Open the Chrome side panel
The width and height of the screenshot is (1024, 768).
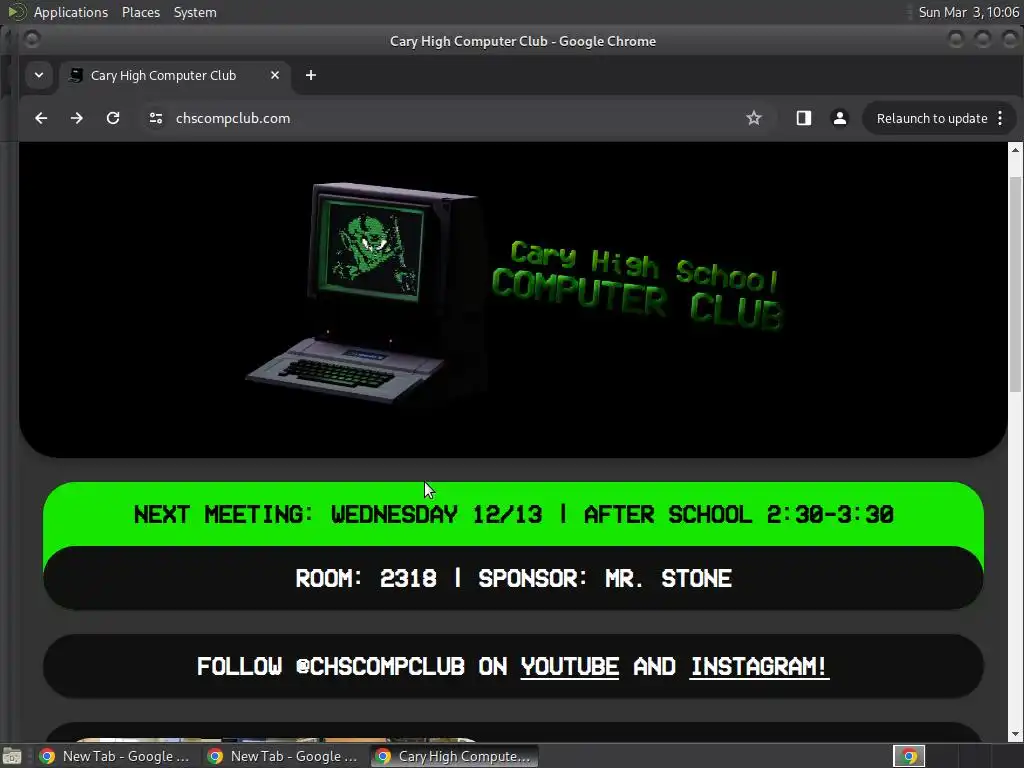tap(803, 118)
